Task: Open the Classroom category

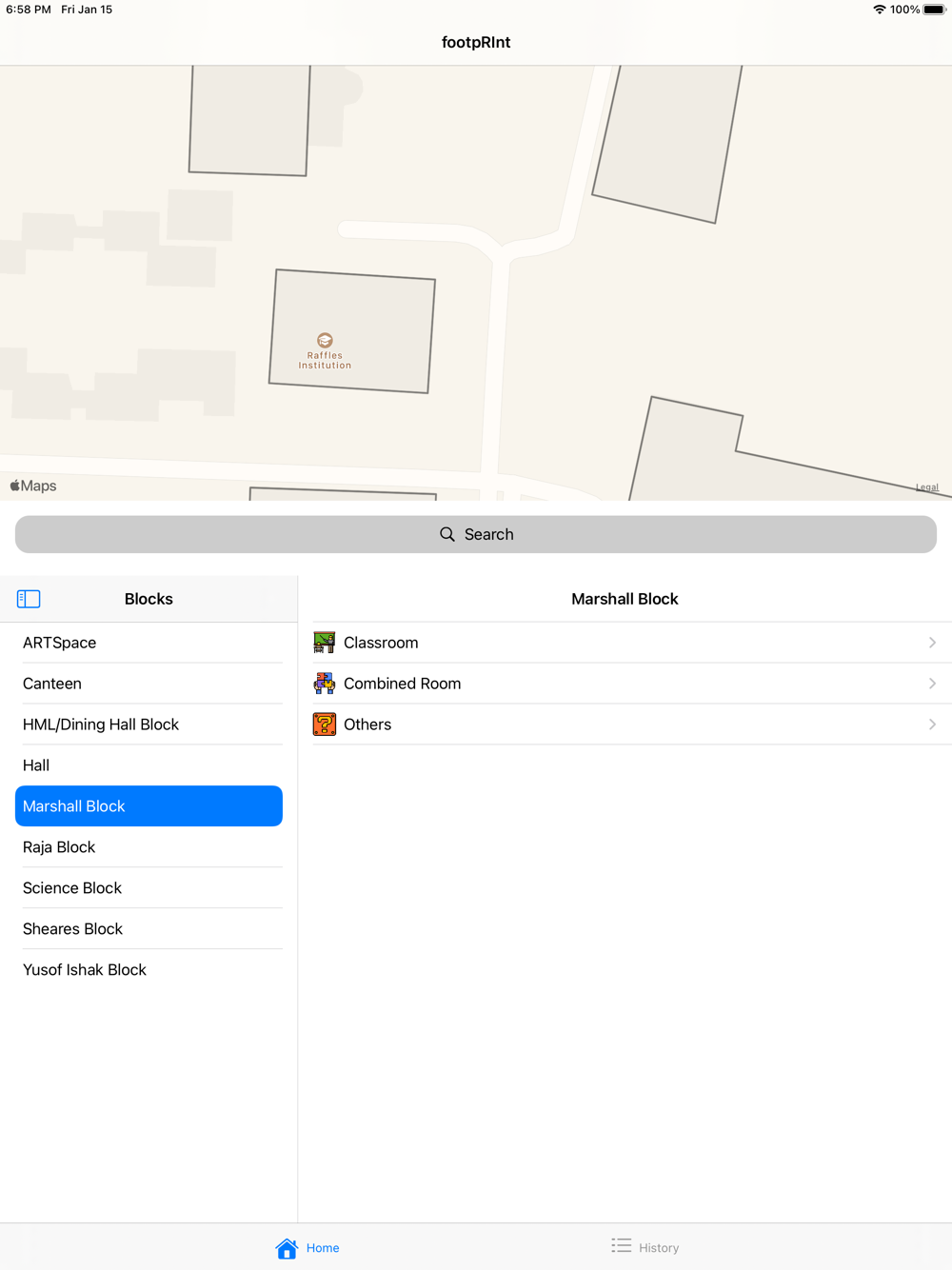Action: pyautogui.click(x=625, y=643)
